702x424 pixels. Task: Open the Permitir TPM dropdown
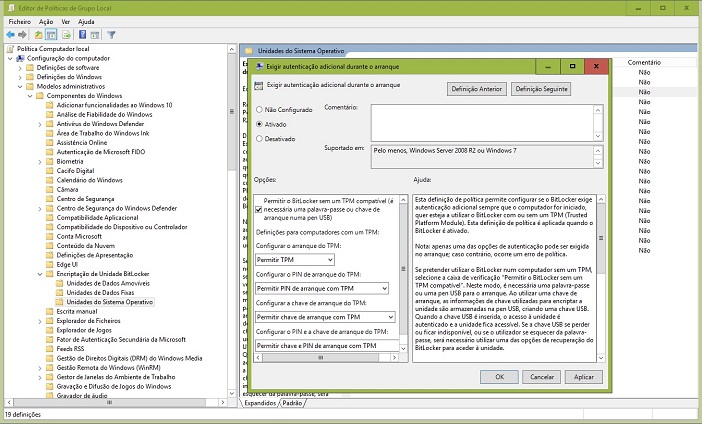295,260
